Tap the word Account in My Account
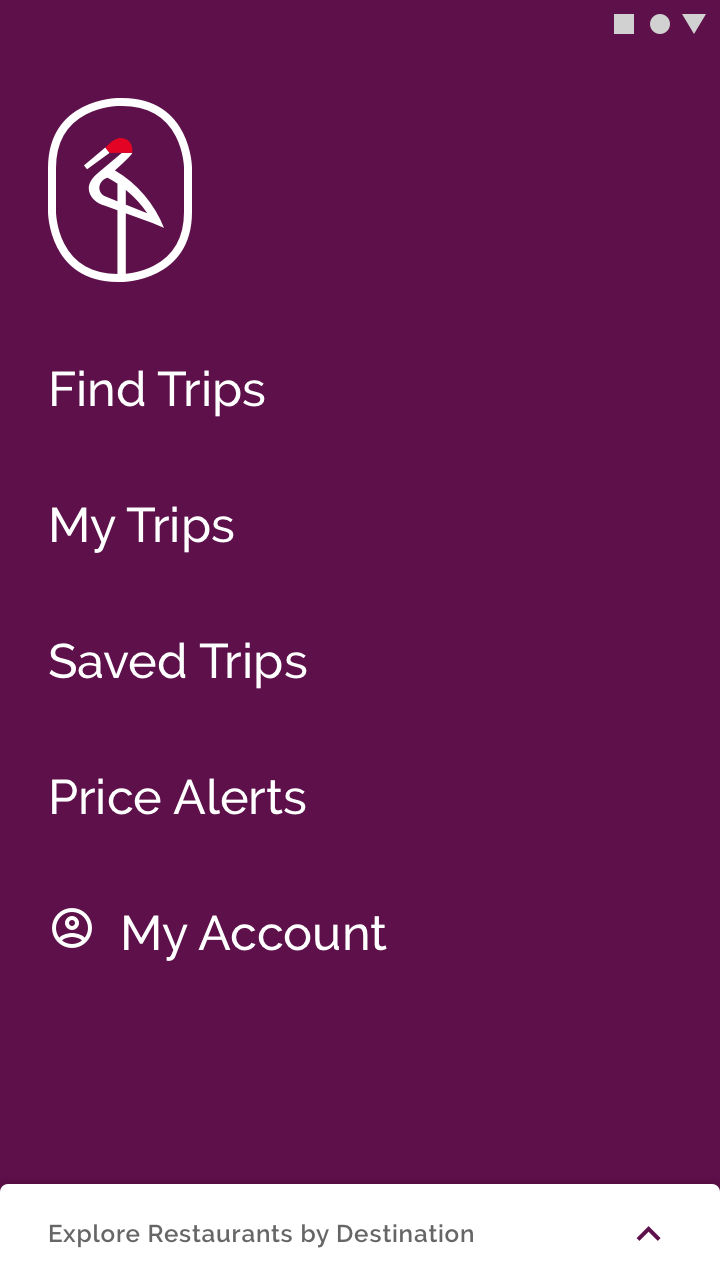 click(292, 934)
